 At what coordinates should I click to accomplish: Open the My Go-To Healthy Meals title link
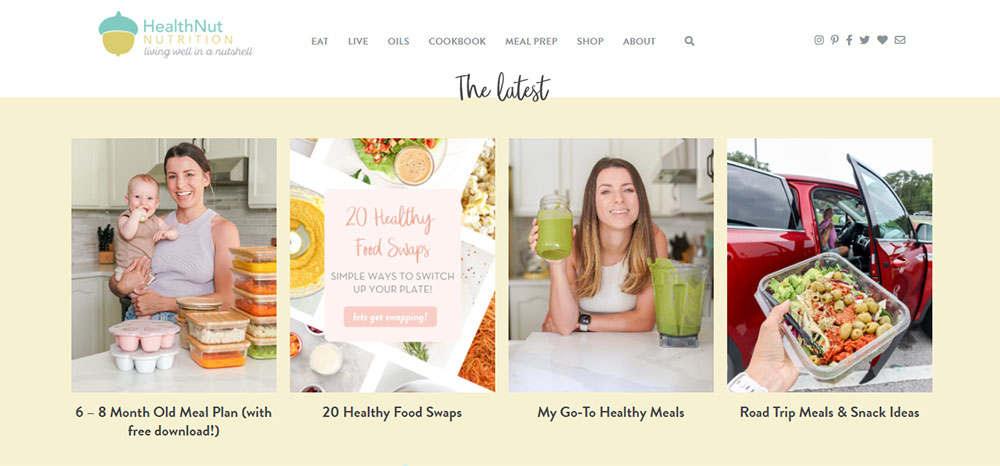(x=611, y=412)
